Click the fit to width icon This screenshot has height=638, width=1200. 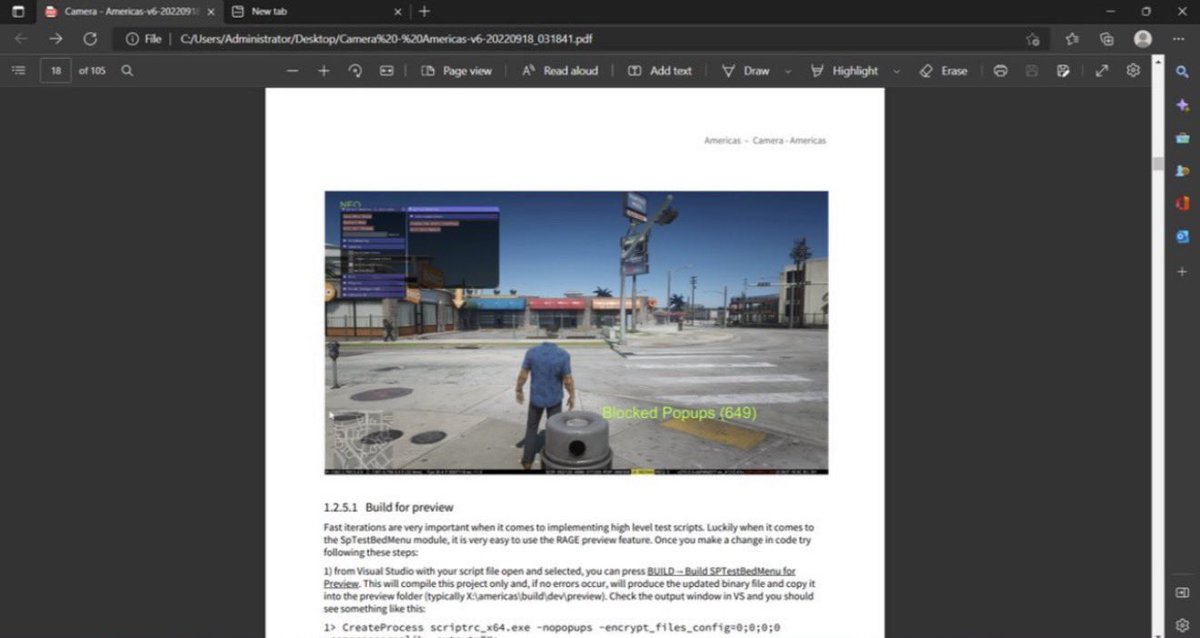click(386, 71)
